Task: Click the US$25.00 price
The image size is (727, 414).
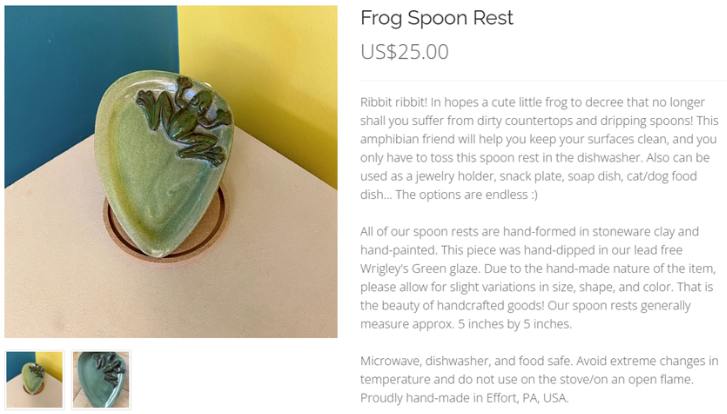Action: coord(404,51)
